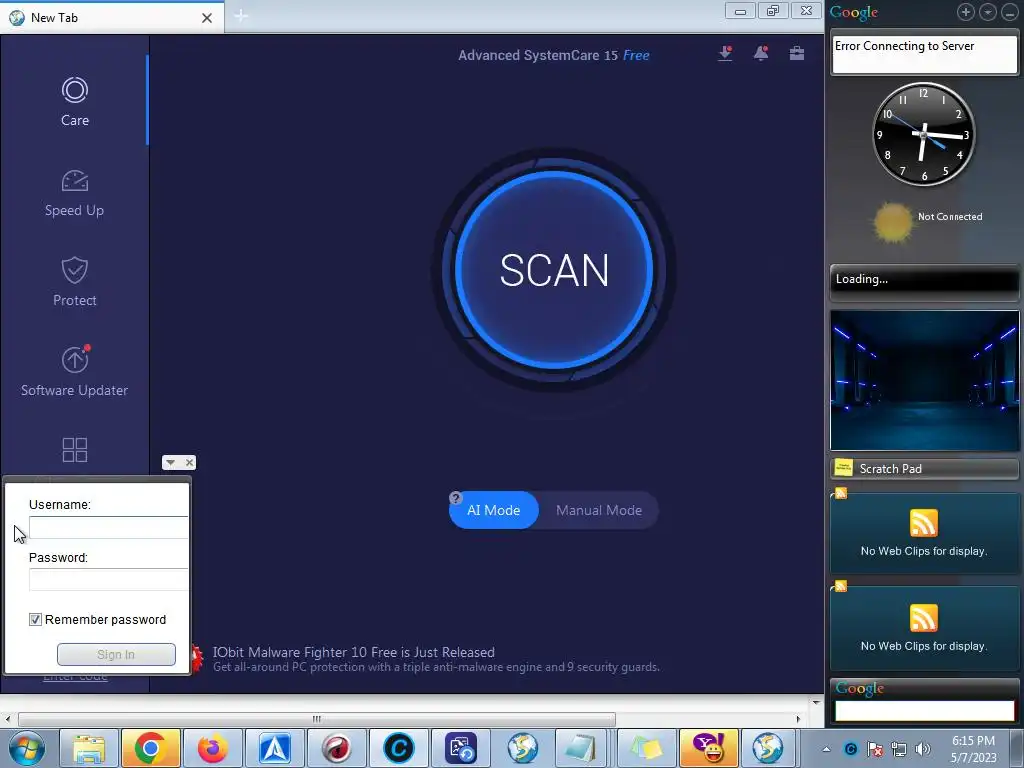Show help for AI Mode question mark
This screenshot has height=768, width=1024.
click(456, 498)
